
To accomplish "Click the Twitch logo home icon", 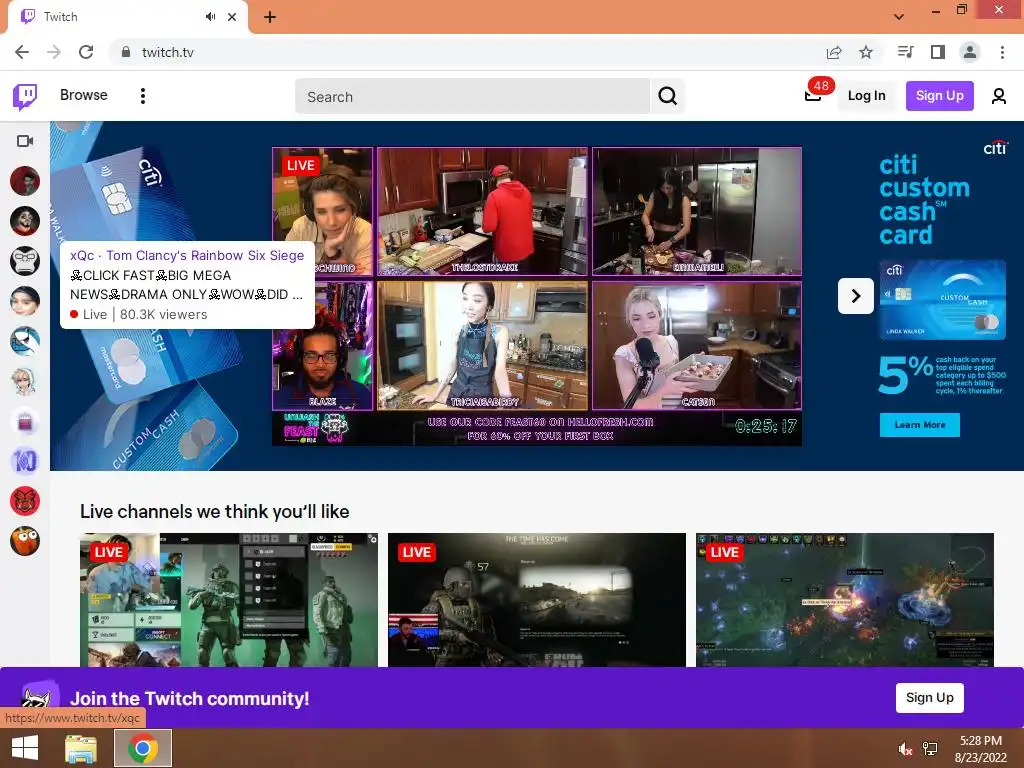I will coord(25,97).
